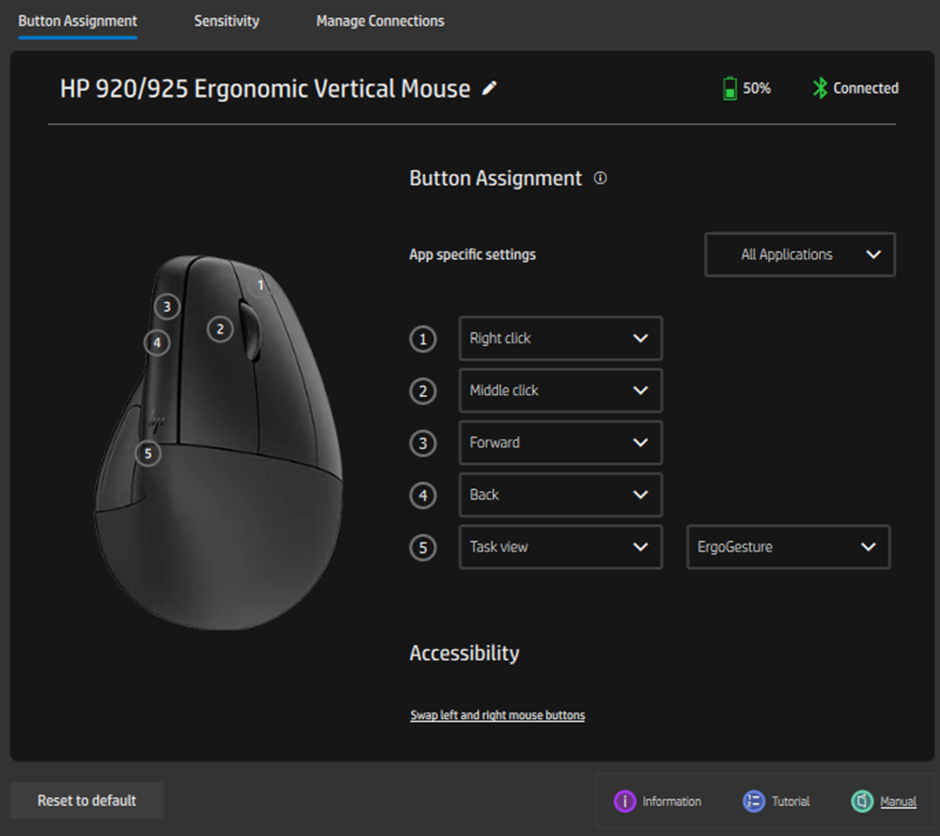Open the Middle click assignment dropdown

pos(561,391)
